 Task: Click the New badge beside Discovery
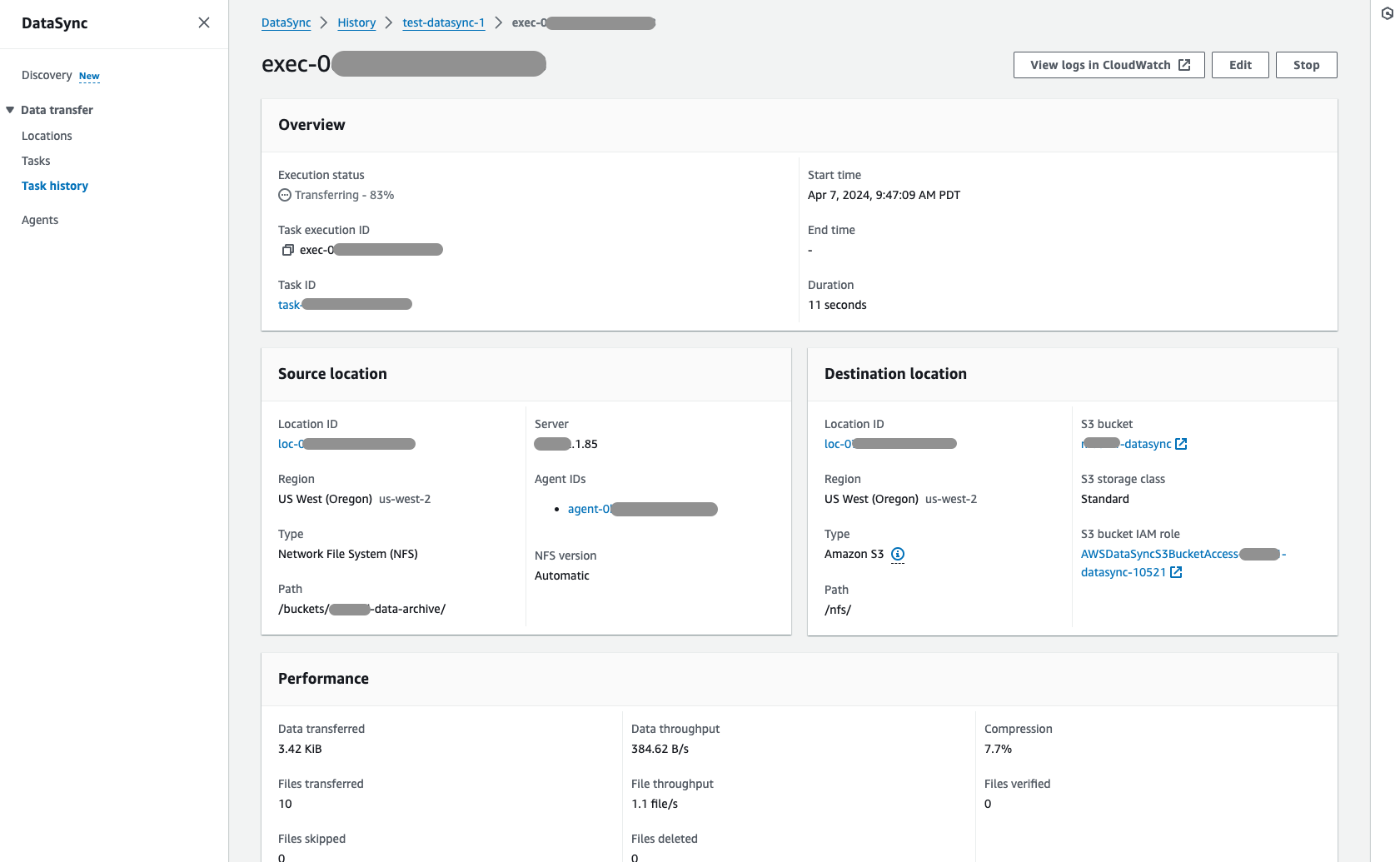point(89,76)
